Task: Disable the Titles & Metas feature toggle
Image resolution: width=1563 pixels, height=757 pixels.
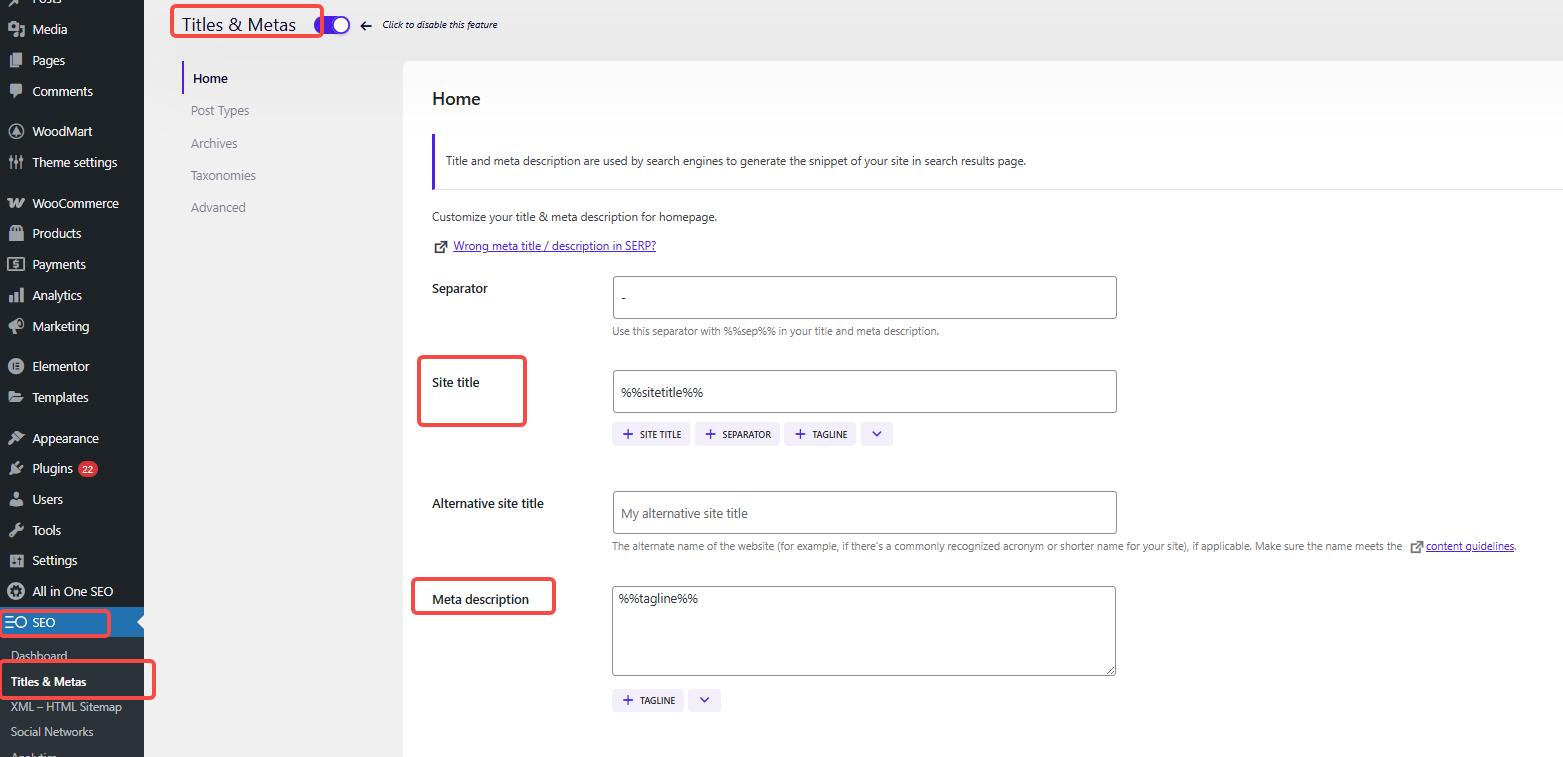Action: pyautogui.click(x=334, y=23)
